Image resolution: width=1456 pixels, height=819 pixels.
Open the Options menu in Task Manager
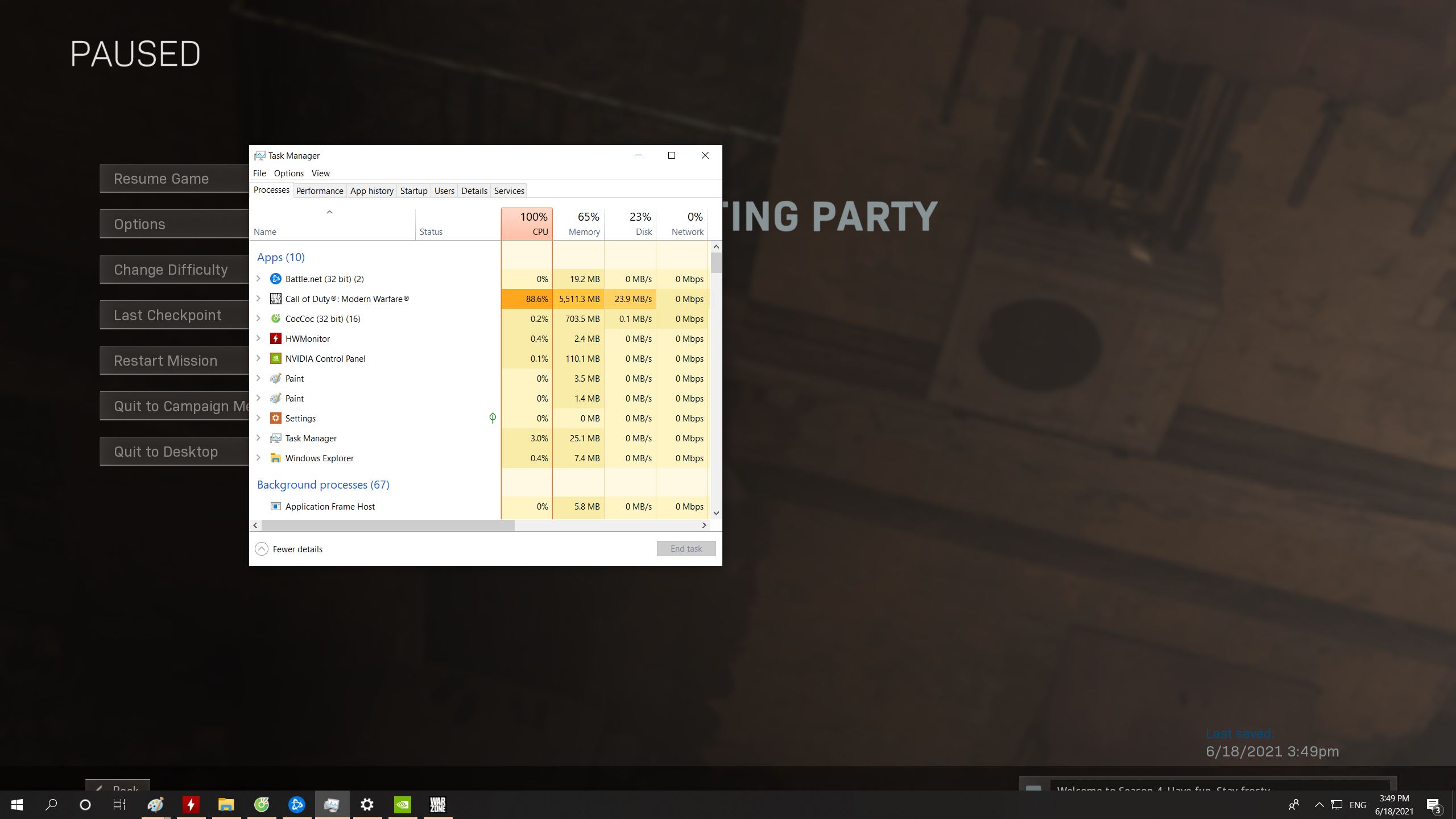tap(288, 172)
